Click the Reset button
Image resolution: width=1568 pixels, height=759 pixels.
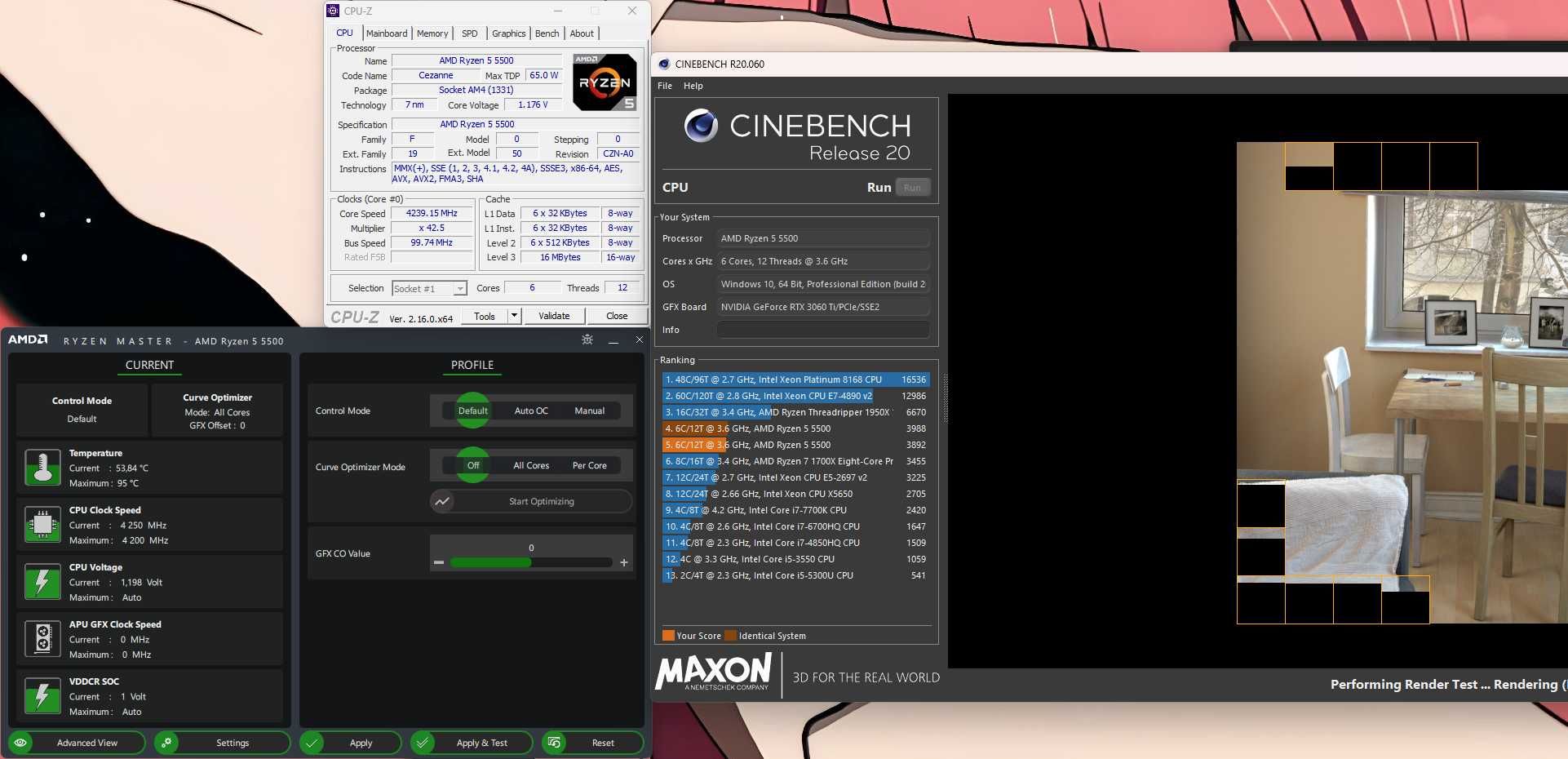tap(592, 743)
